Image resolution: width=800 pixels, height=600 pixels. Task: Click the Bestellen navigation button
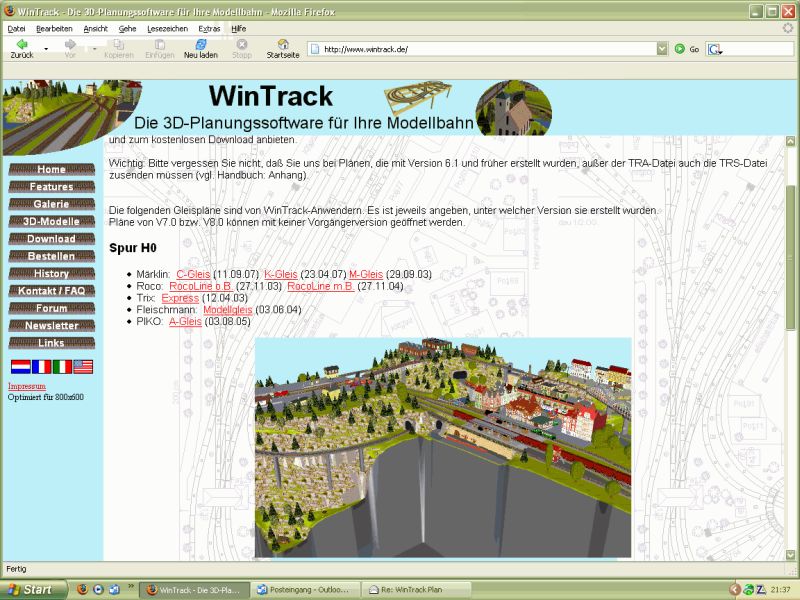click(x=52, y=256)
